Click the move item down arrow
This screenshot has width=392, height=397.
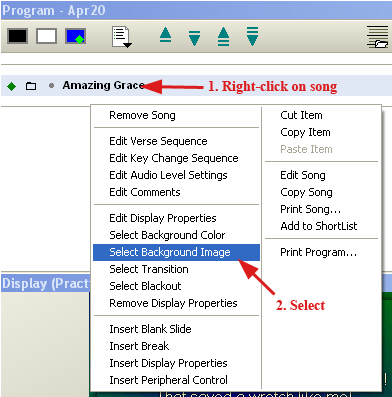pyautogui.click(x=194, y=38)
